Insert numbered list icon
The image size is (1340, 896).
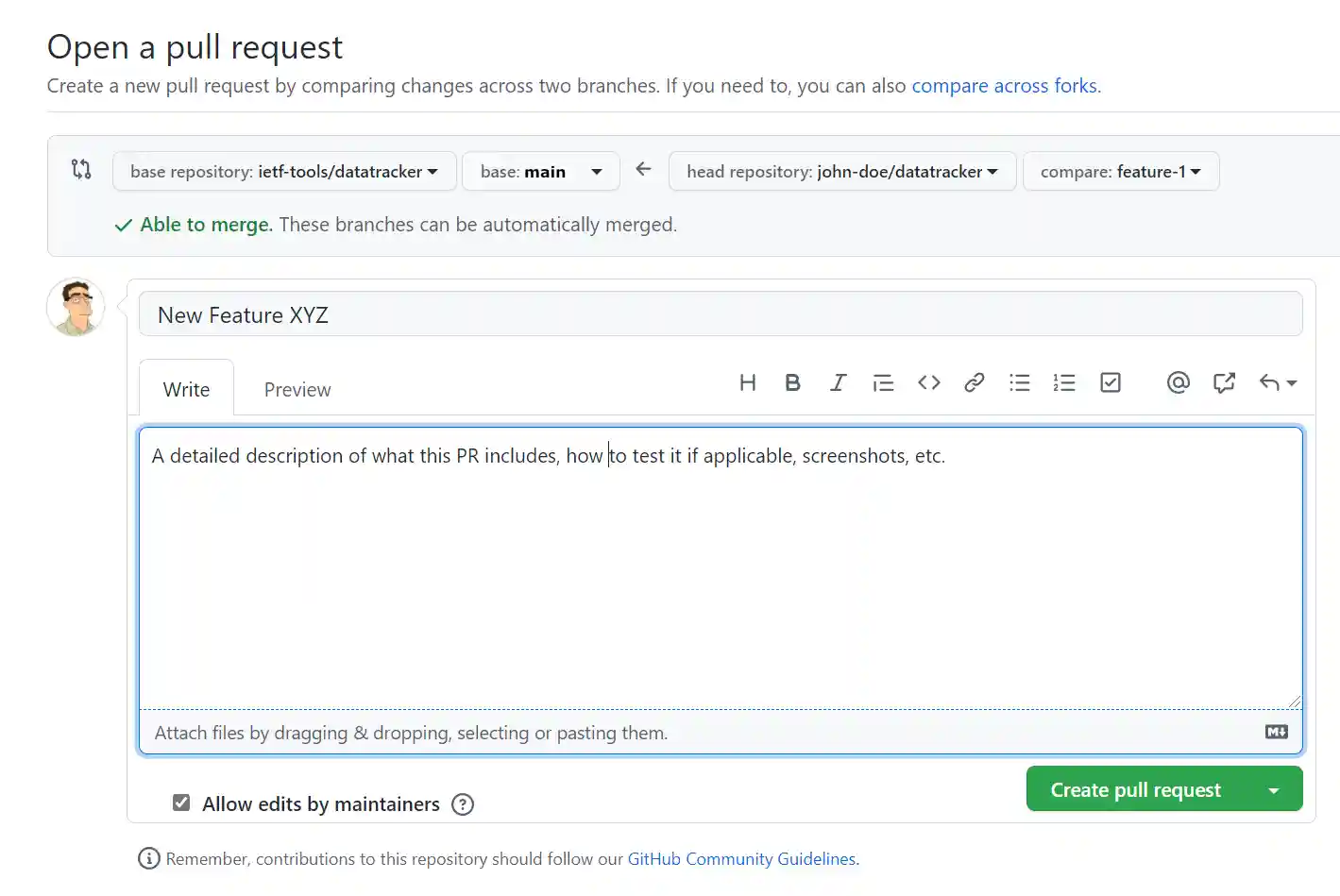click(x=1064, y=382)
